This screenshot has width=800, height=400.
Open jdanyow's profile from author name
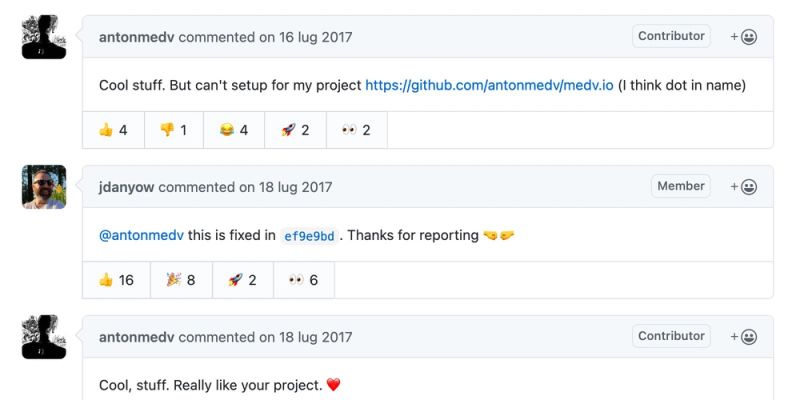(126, 187)
